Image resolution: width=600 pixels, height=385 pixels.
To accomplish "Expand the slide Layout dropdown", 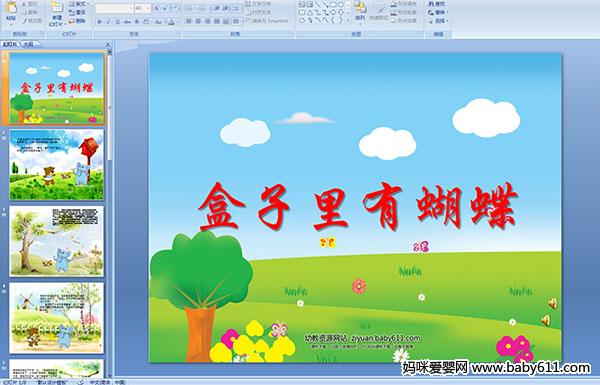I will tap(79, 4).
